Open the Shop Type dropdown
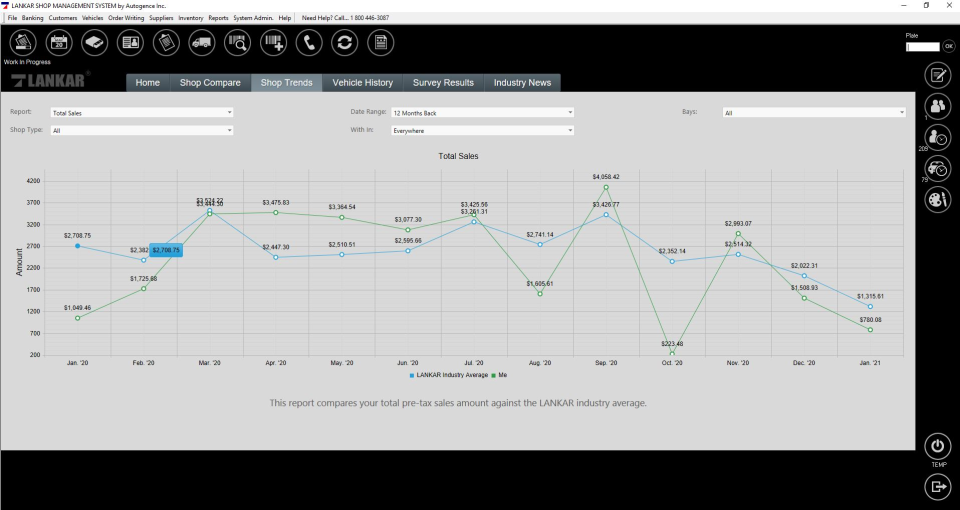The height and width of the screenshot is (510, 960). (141, 130)
